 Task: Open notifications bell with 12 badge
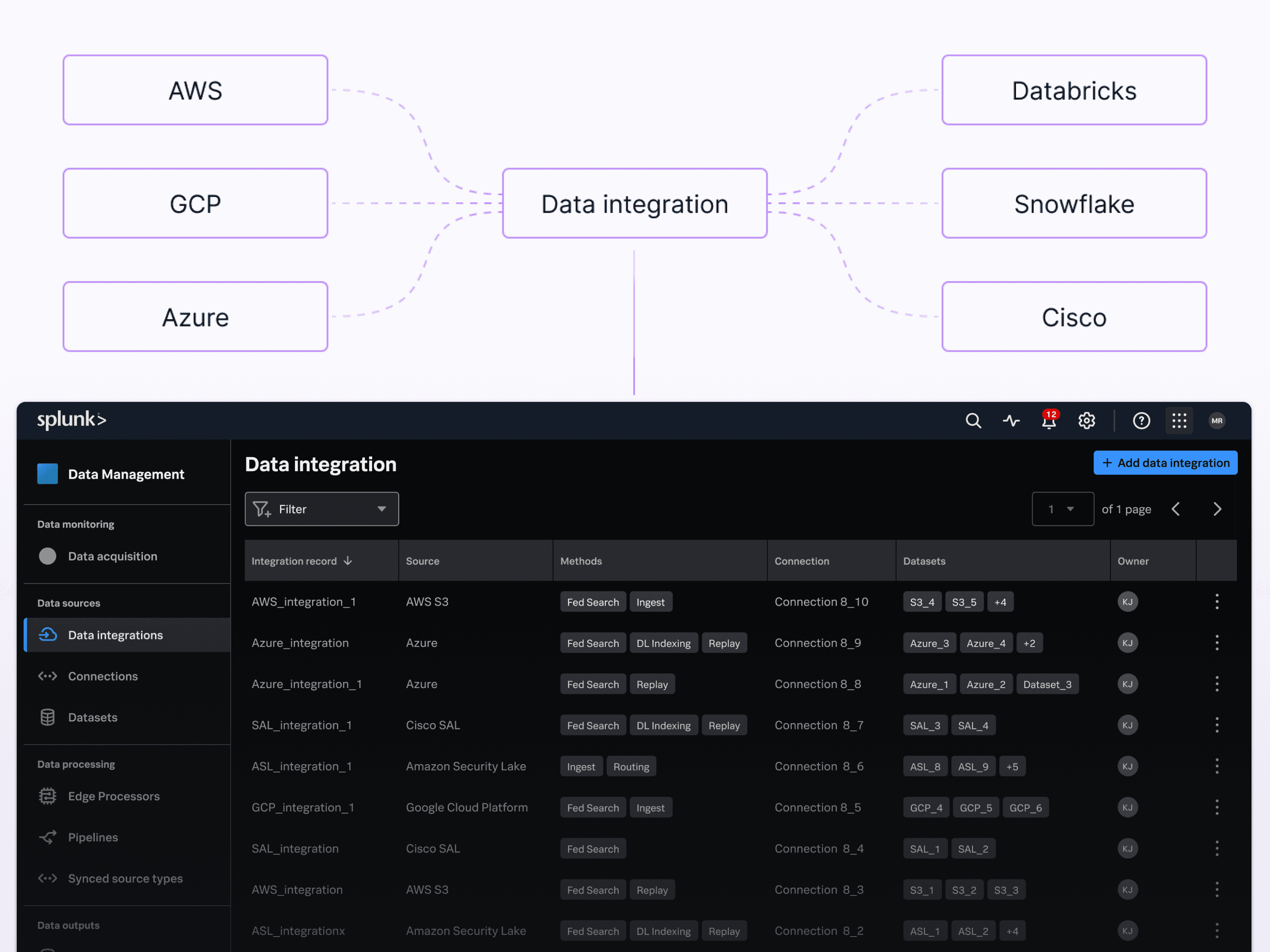tap(1048, 420)
